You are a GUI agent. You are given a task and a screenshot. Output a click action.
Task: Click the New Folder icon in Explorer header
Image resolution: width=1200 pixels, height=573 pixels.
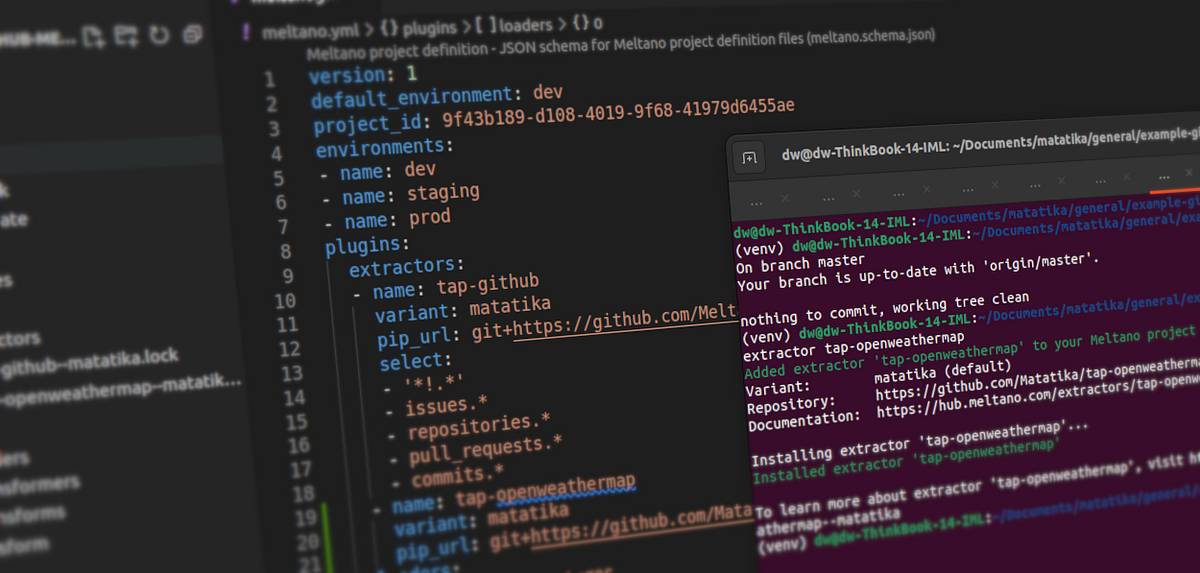coord(126,37)
